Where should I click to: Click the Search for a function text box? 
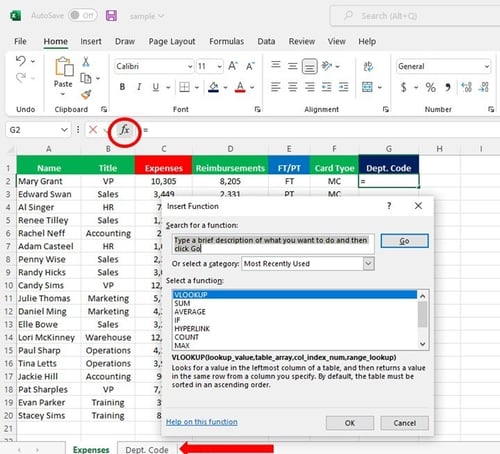(x=273, y=244)
